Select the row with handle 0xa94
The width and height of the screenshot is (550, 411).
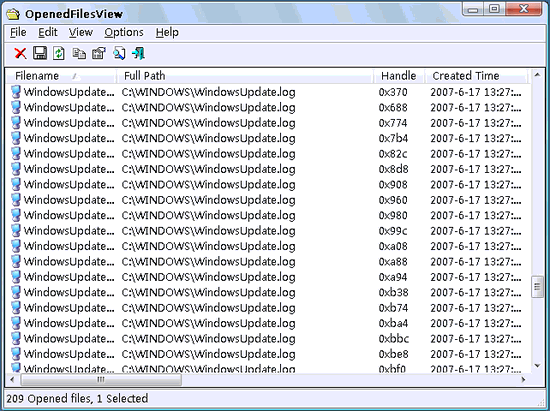click(269, 277)
